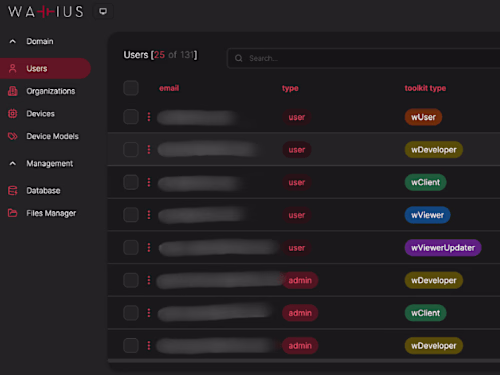500x375 pixels.
Task: Check the wUser row checkbox
Action: click(131, 117)
